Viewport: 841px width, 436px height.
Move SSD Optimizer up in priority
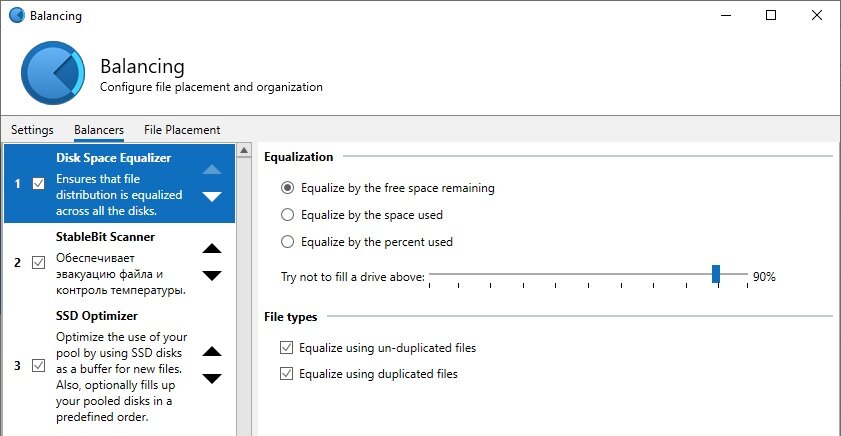(212, 352)
